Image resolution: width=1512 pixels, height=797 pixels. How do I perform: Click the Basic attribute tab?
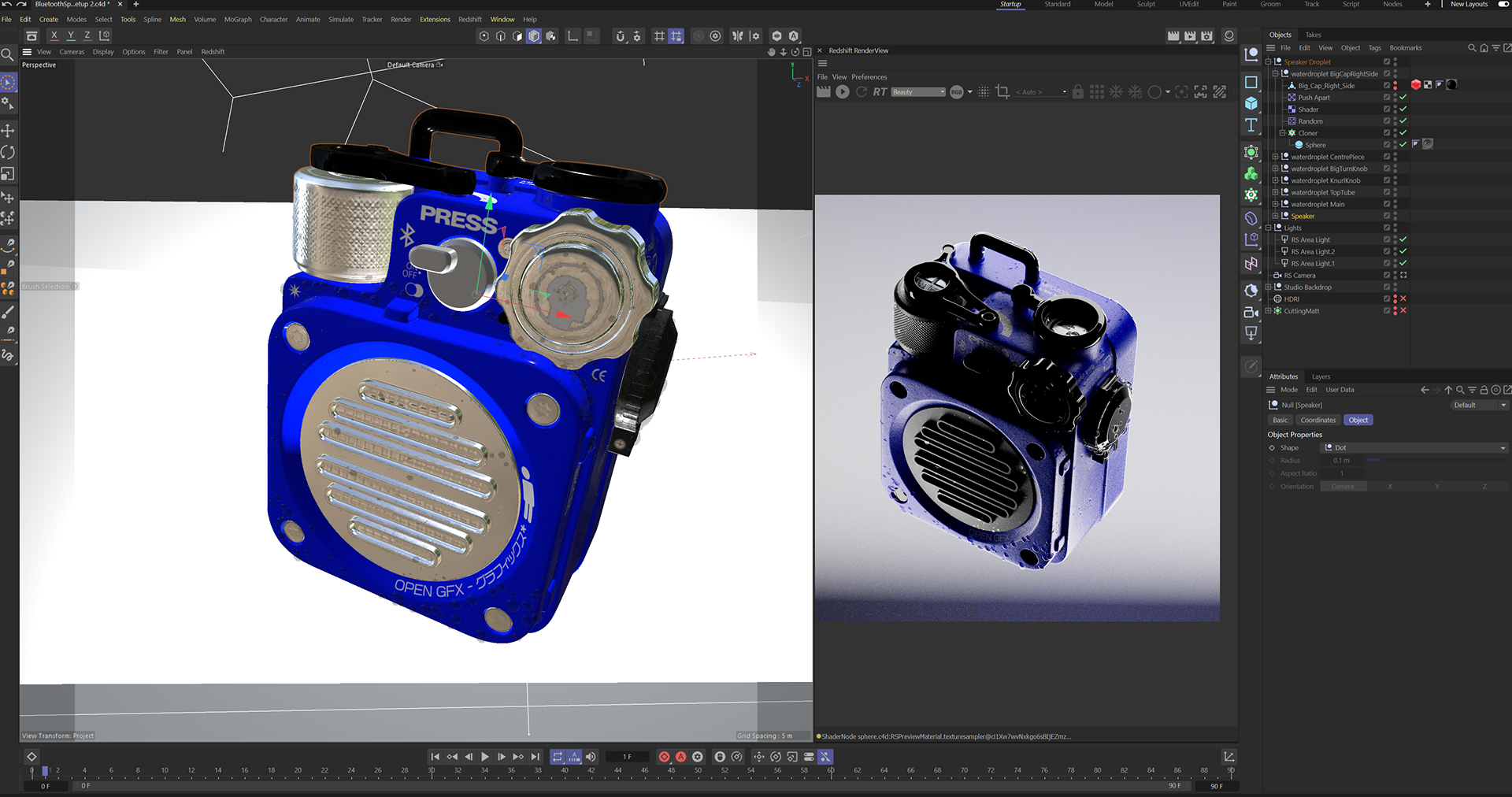(x=1280, y=420)
